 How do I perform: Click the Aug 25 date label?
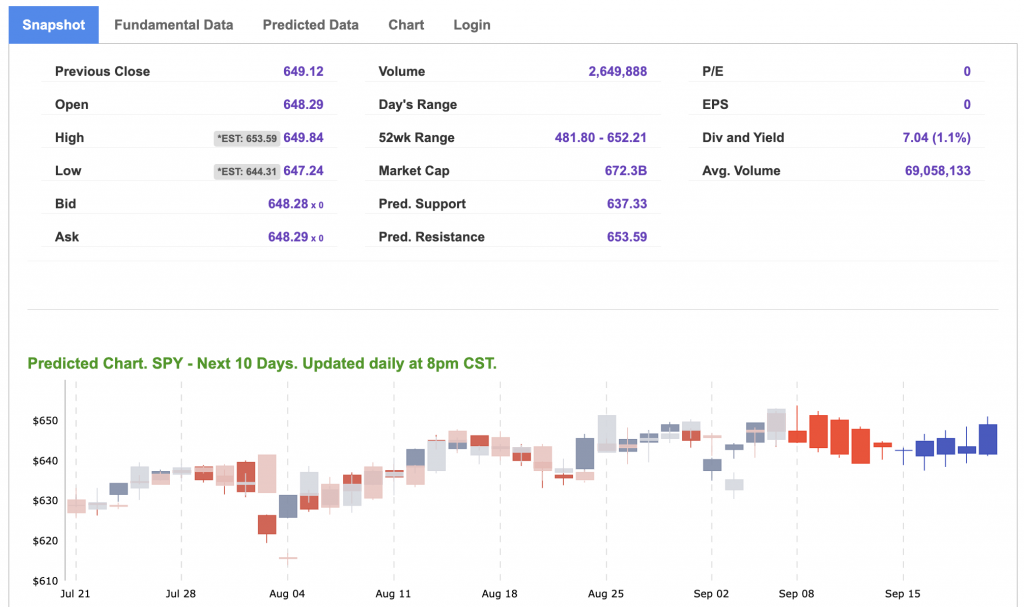606,594
